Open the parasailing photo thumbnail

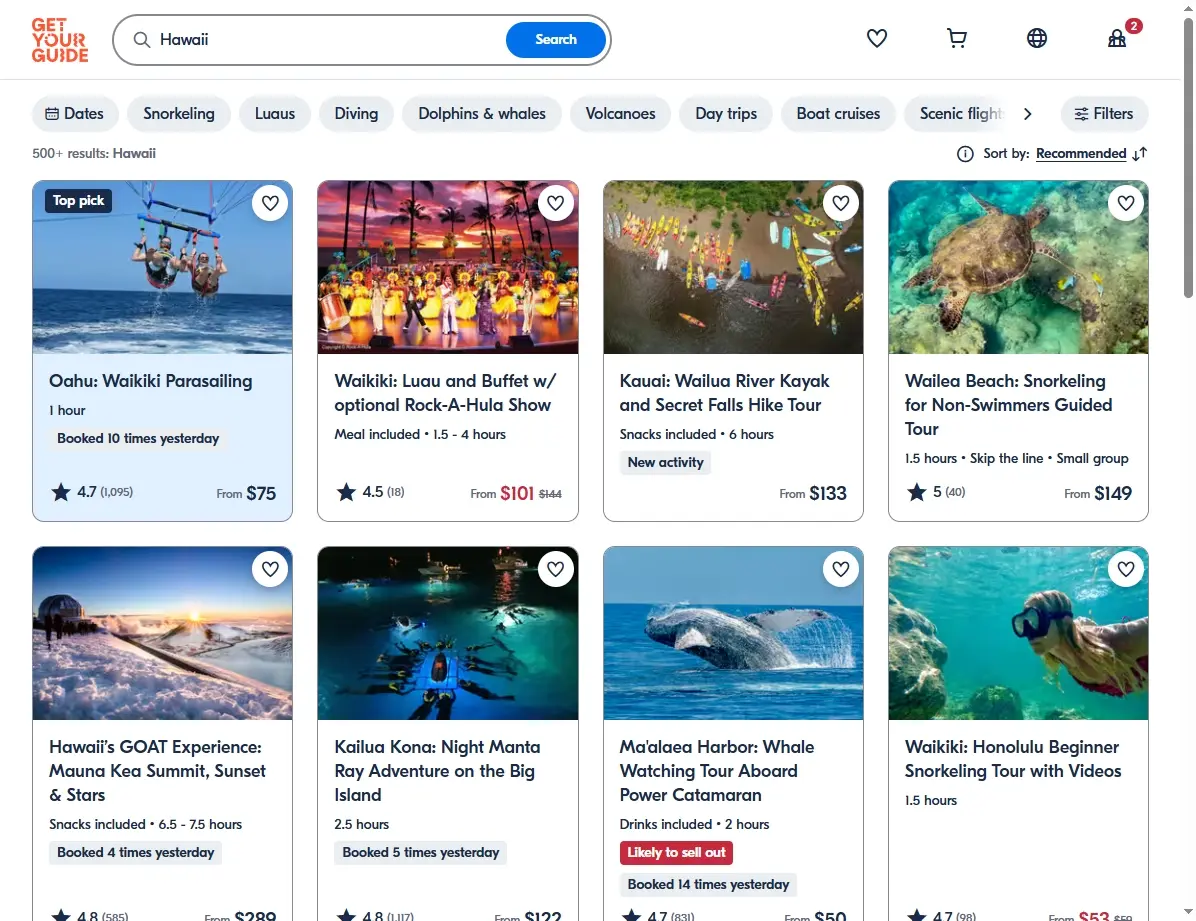162,267
